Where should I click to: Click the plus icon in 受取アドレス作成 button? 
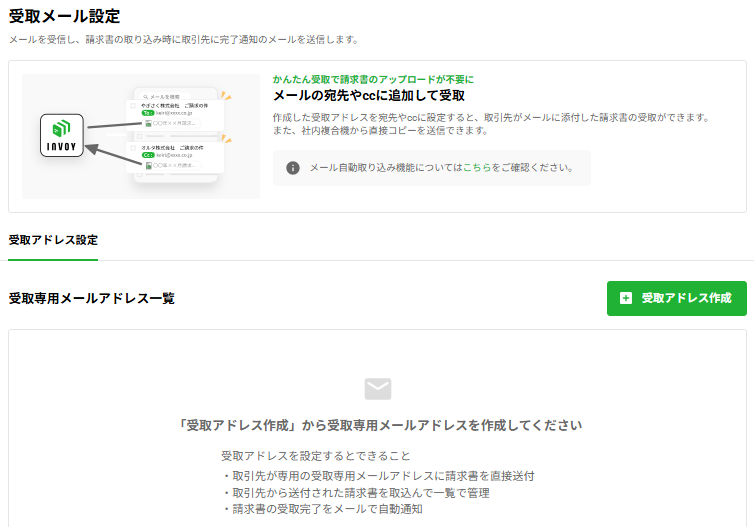pyautogui.click(x=626, y=299)
